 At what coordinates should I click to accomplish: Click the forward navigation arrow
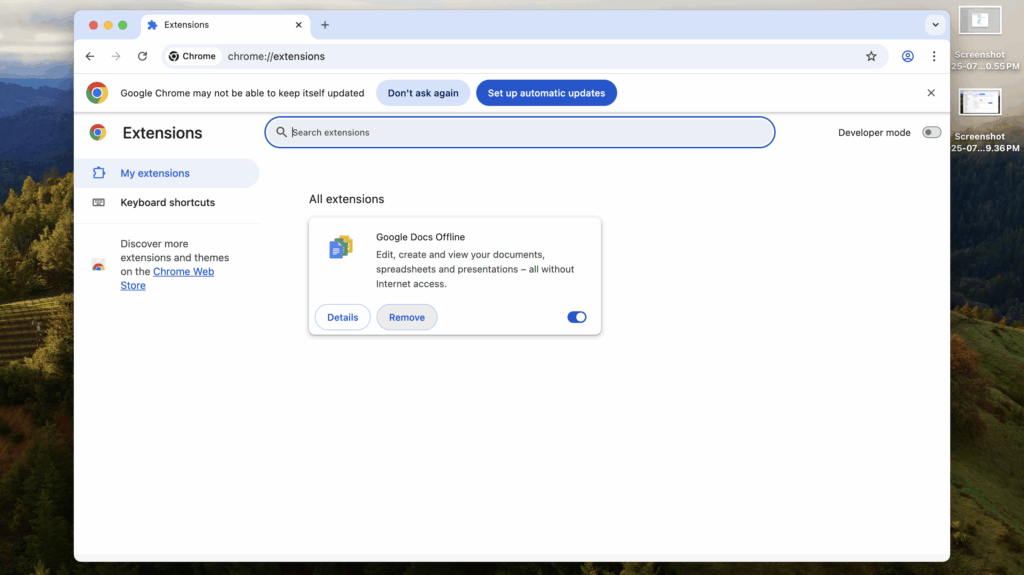tap(116, 56)
